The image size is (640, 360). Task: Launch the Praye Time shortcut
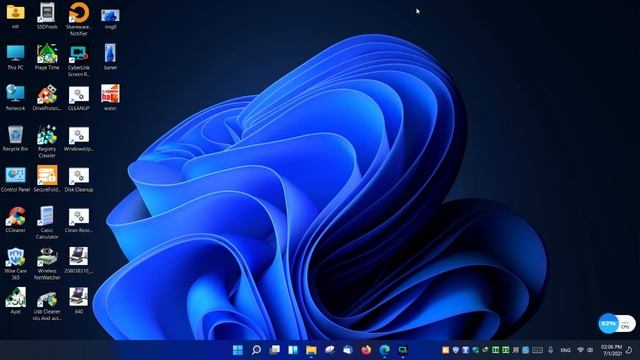(47, 56)
